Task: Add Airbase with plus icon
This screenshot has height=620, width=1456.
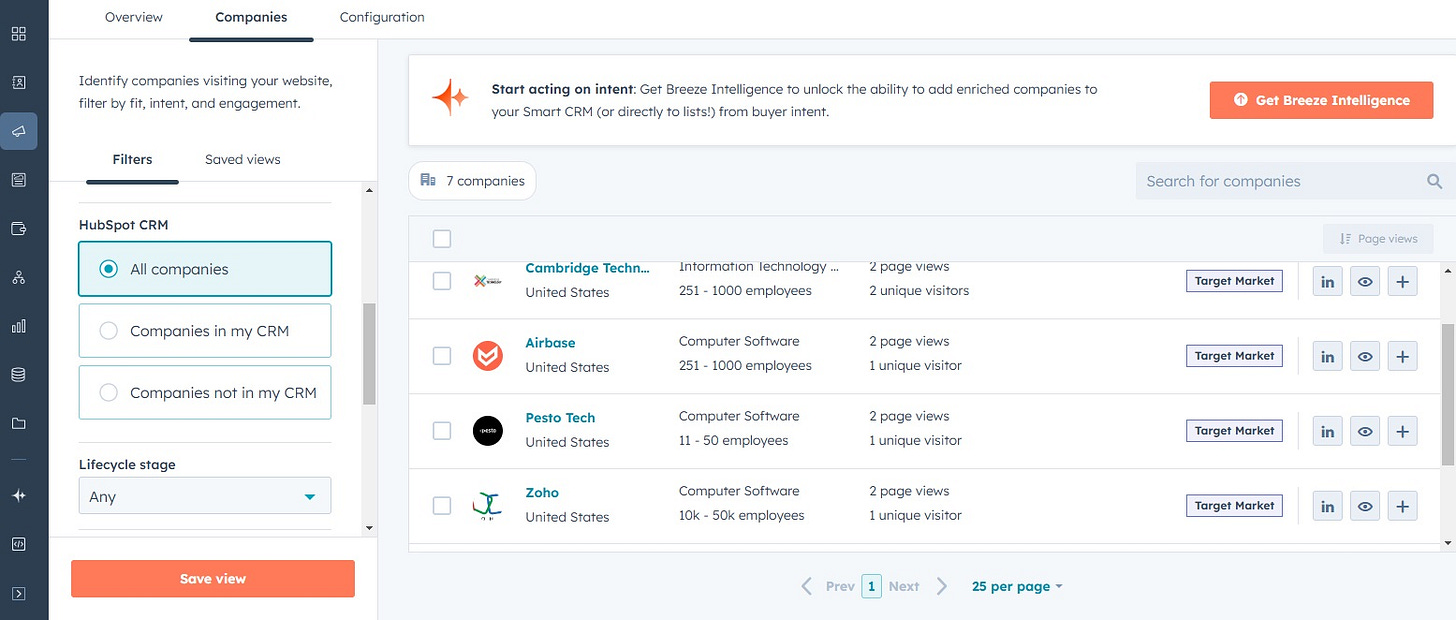Action: 1402,356
